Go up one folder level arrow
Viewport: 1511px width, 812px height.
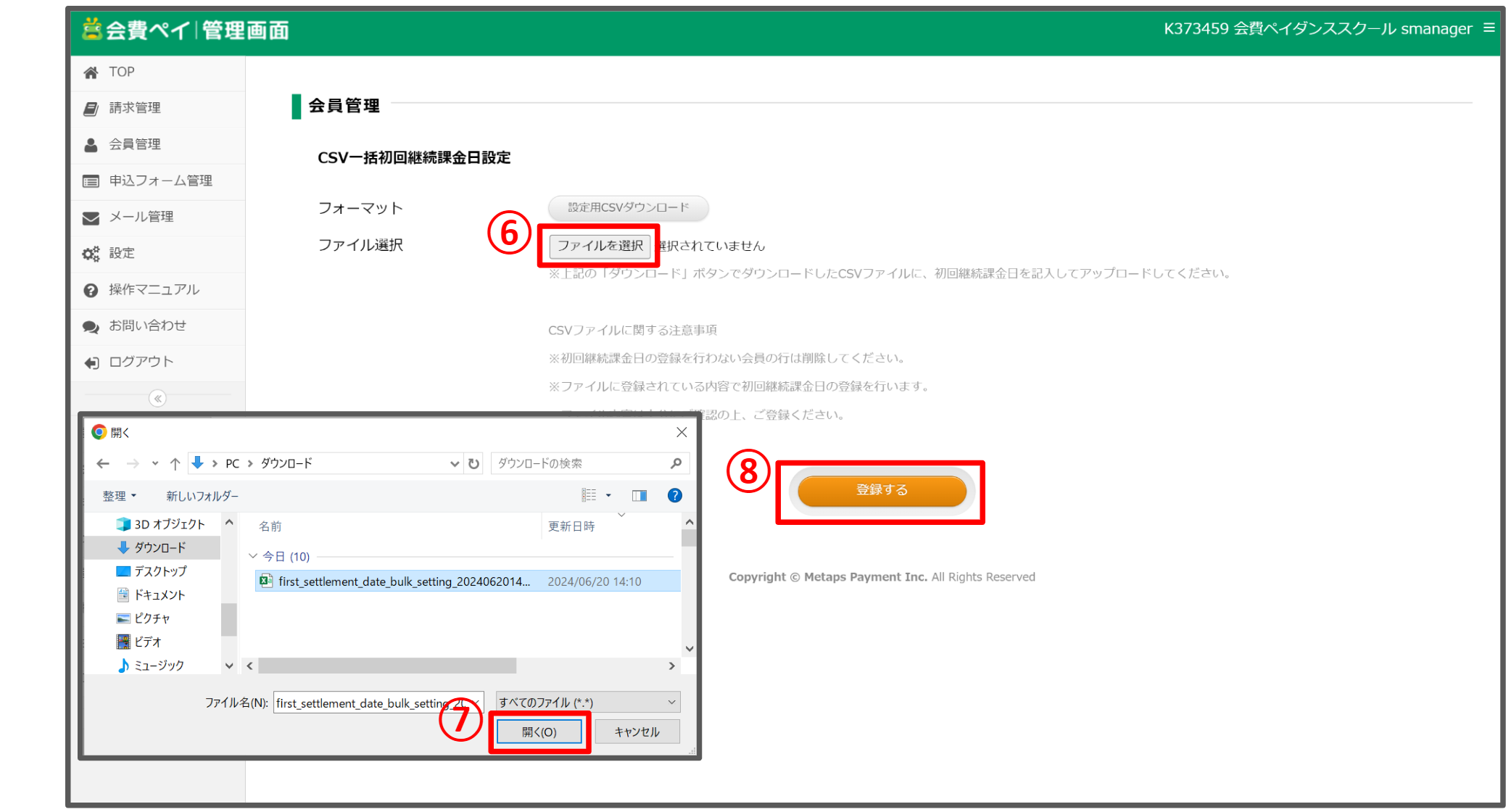pyautogui.click(x=175, y=463)
